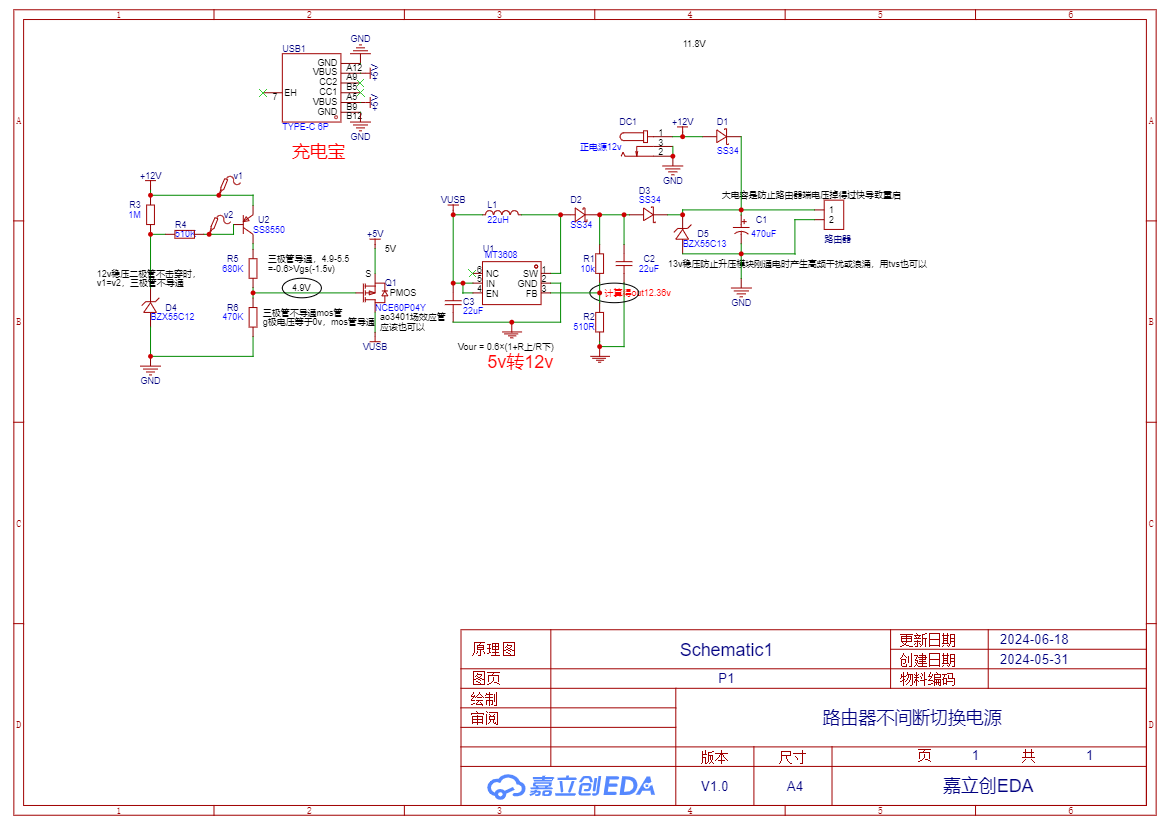Click the 计算得out12.36v red annotation
Screen dimensions: 1170x825
pyautogui.click(x=637, y=292)
